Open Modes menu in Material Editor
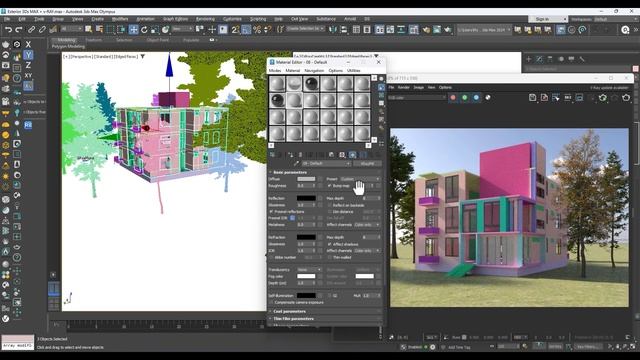 pyautogui.click(x=275, y=71)
